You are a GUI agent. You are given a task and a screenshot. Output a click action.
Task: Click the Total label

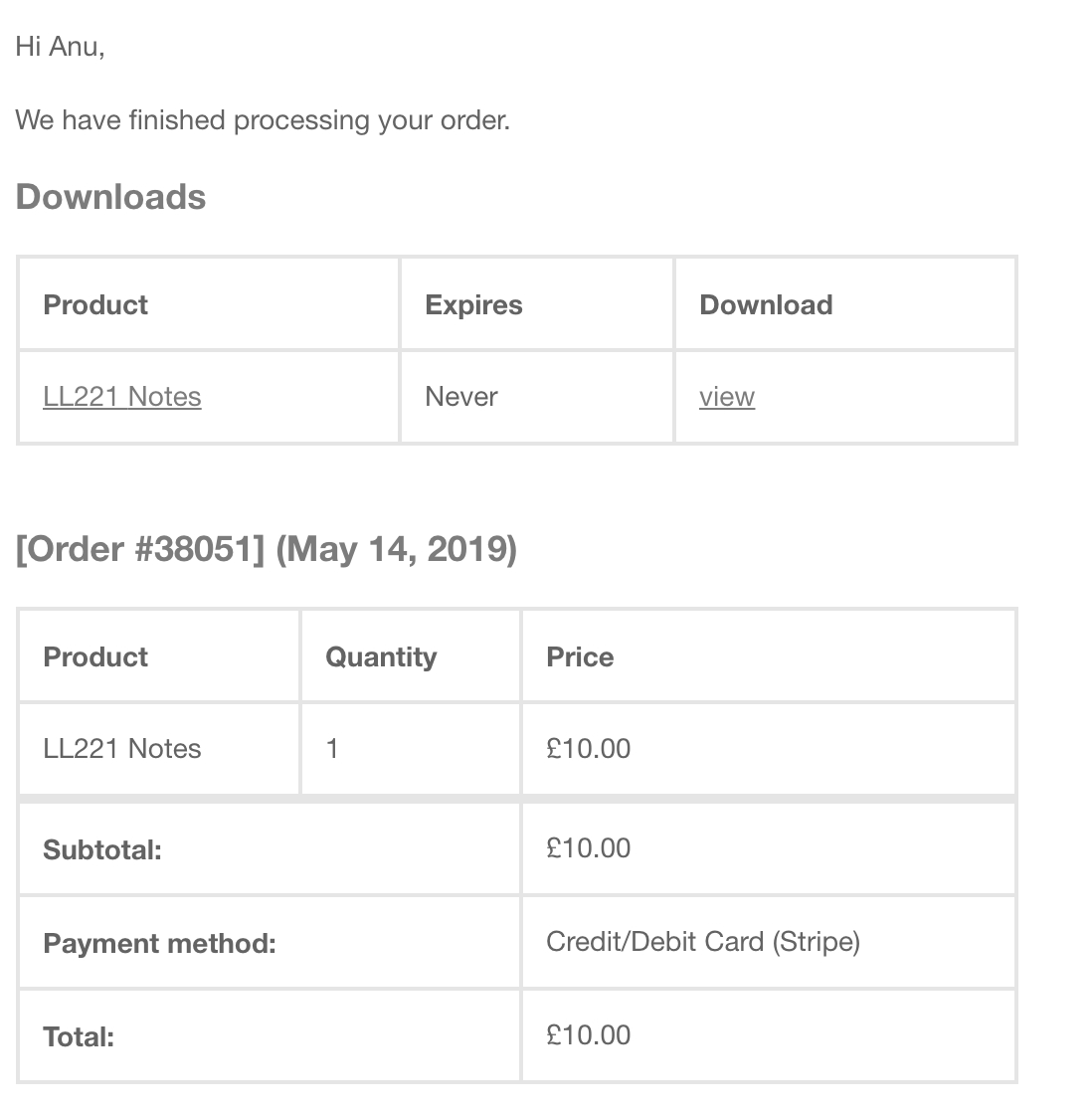(79, 1037)
